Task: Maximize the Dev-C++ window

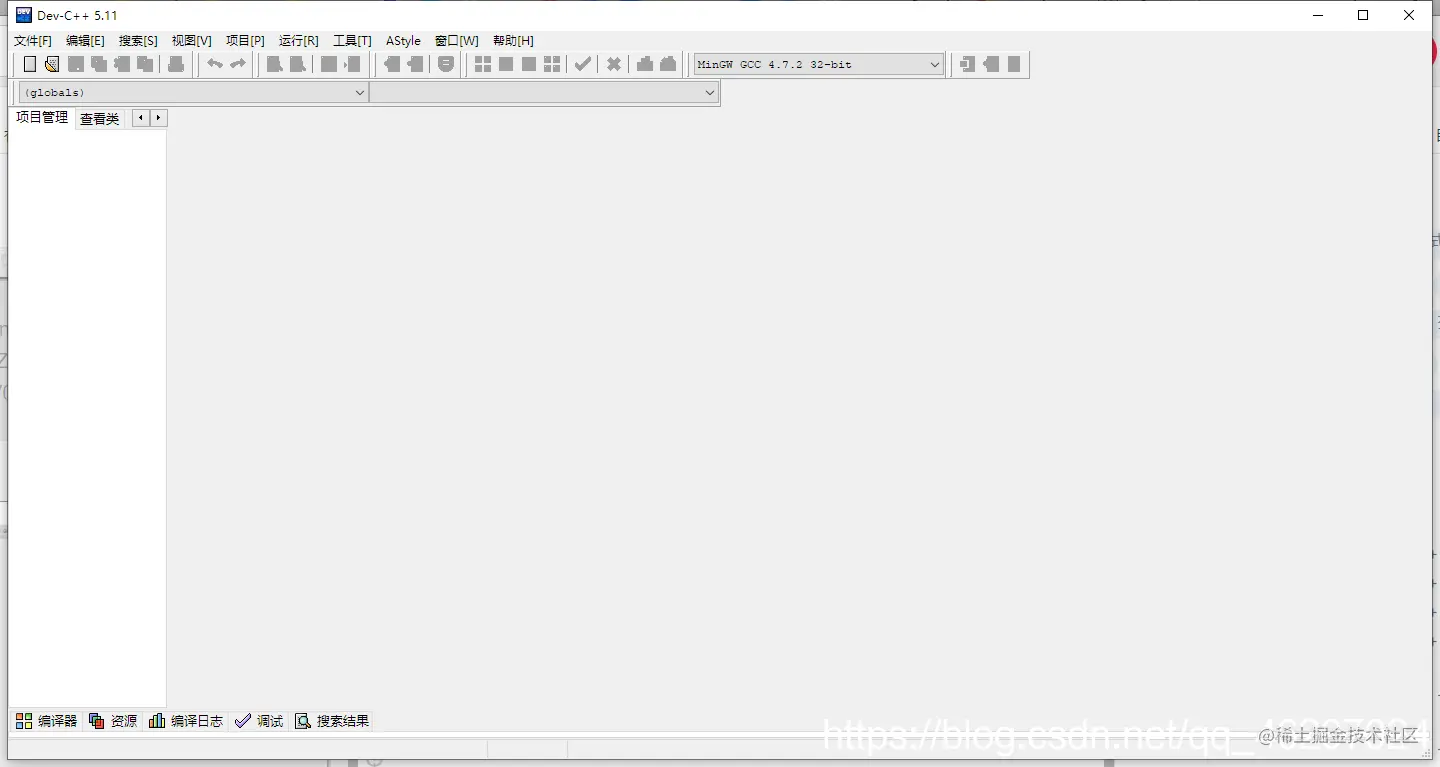Action: (1363, 15)
